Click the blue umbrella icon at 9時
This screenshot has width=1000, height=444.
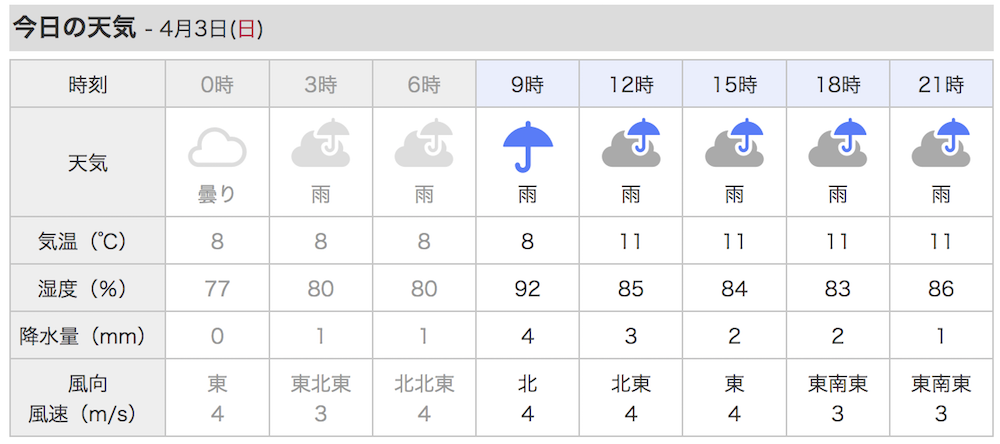[527, 146]
